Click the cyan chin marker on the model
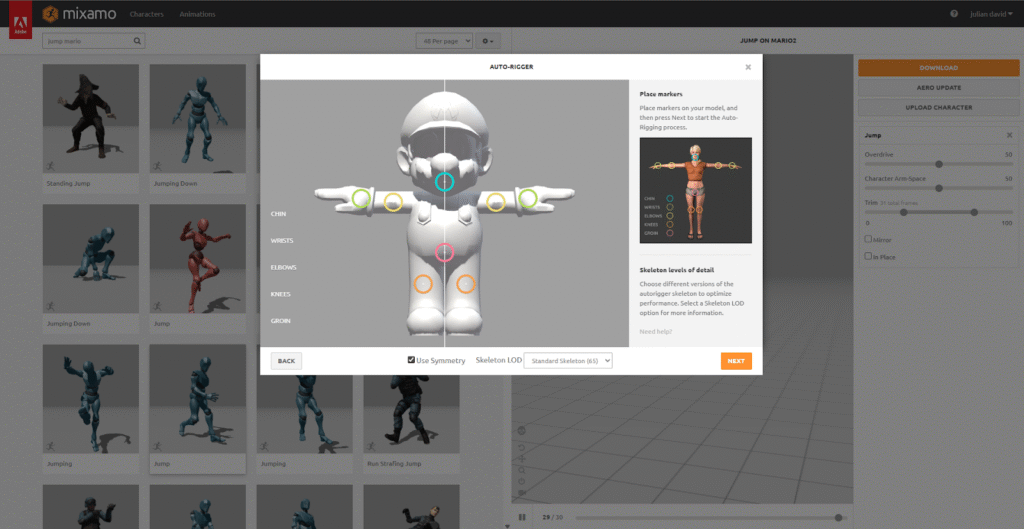The image size is (1024, 529). tap(445, 182)
